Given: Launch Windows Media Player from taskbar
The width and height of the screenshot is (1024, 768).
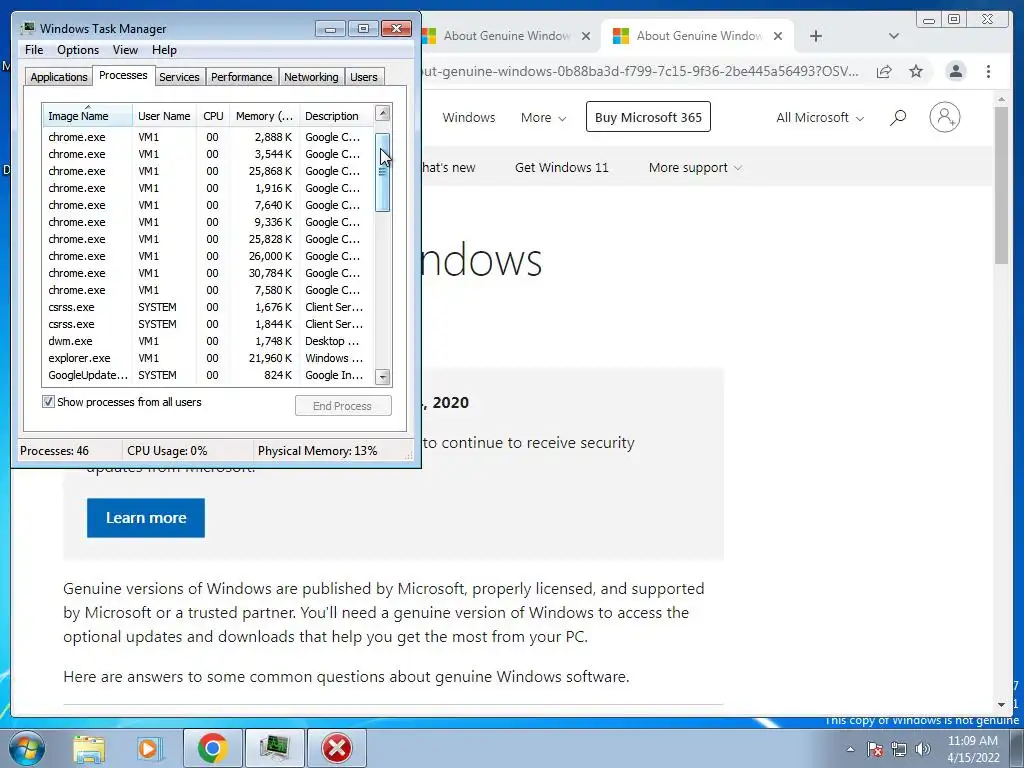Looking at the screenshot, I should coord(150,748).
